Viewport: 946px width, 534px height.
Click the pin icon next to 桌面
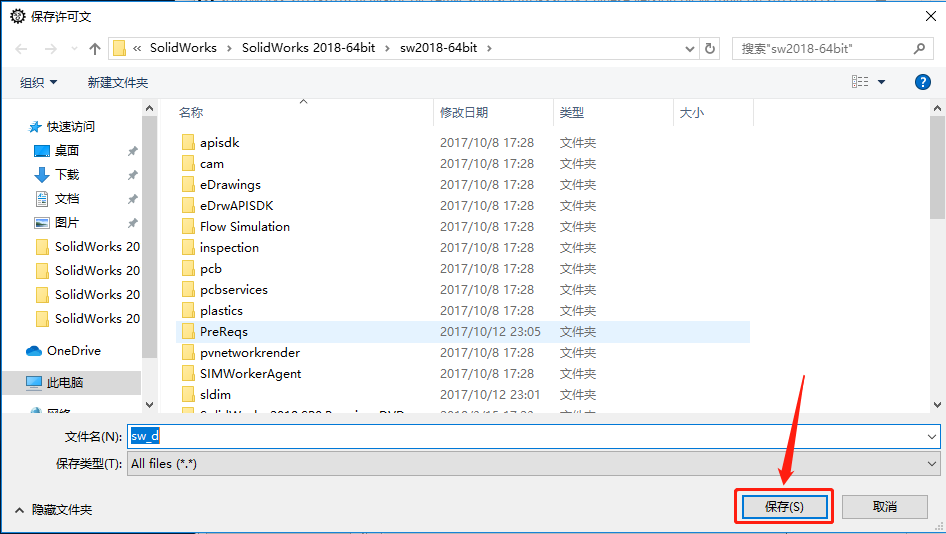(x=133, y=151)
